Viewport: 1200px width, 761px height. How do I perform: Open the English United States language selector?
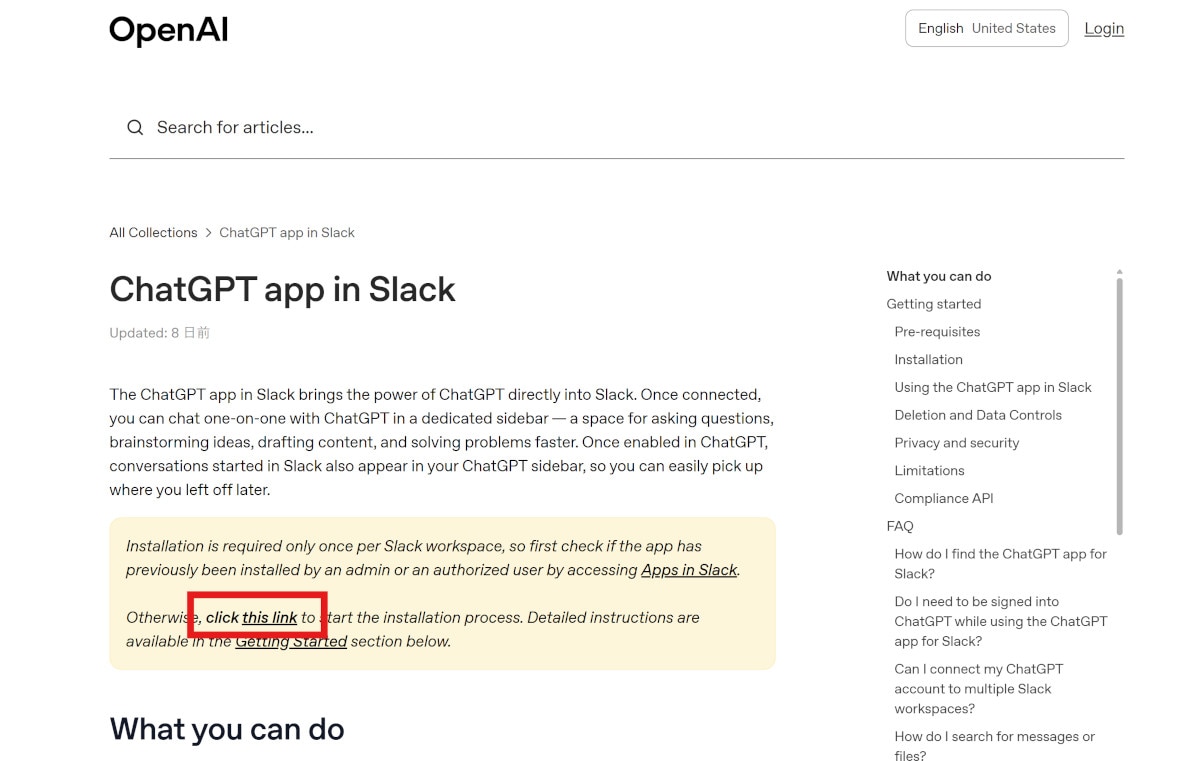986,28
